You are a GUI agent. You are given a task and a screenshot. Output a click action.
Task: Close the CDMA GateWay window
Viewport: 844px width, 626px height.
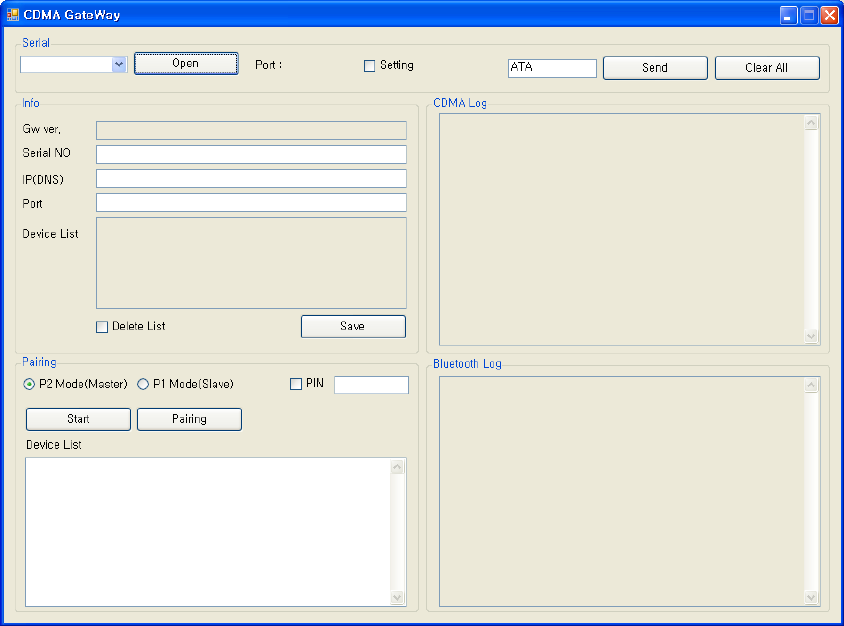click(829, 15)
